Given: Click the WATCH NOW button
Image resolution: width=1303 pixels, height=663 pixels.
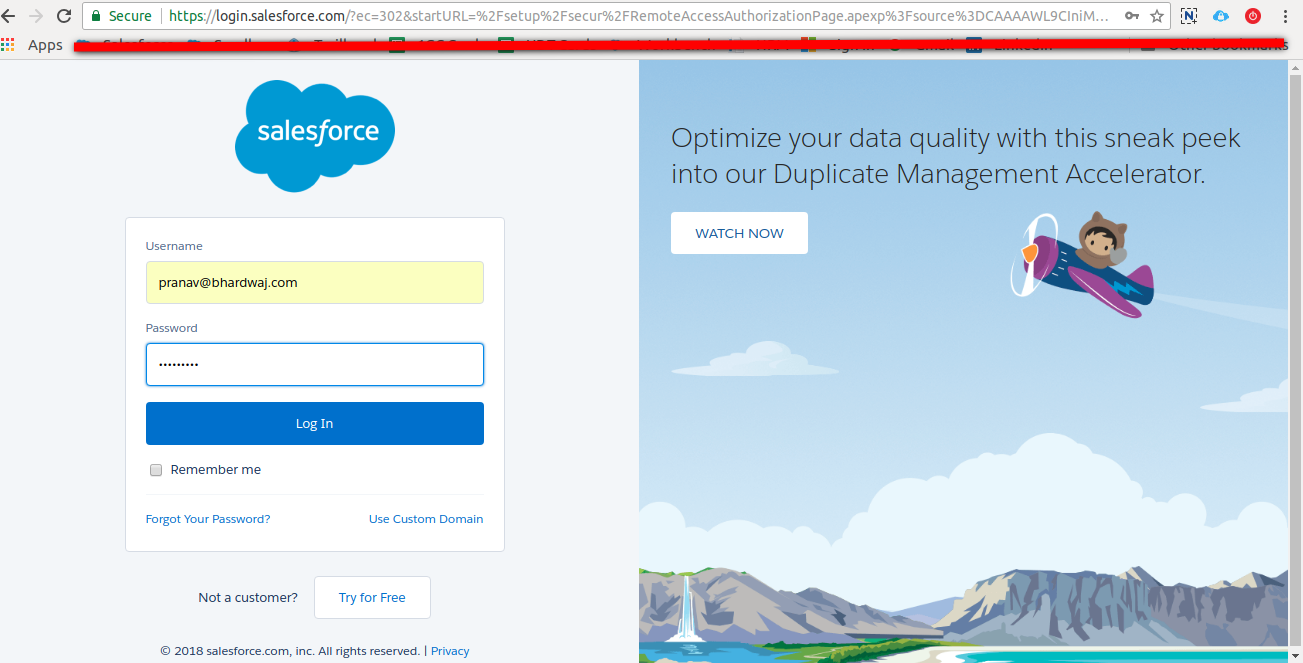Looking at the screenshot, I should point(739,233).
